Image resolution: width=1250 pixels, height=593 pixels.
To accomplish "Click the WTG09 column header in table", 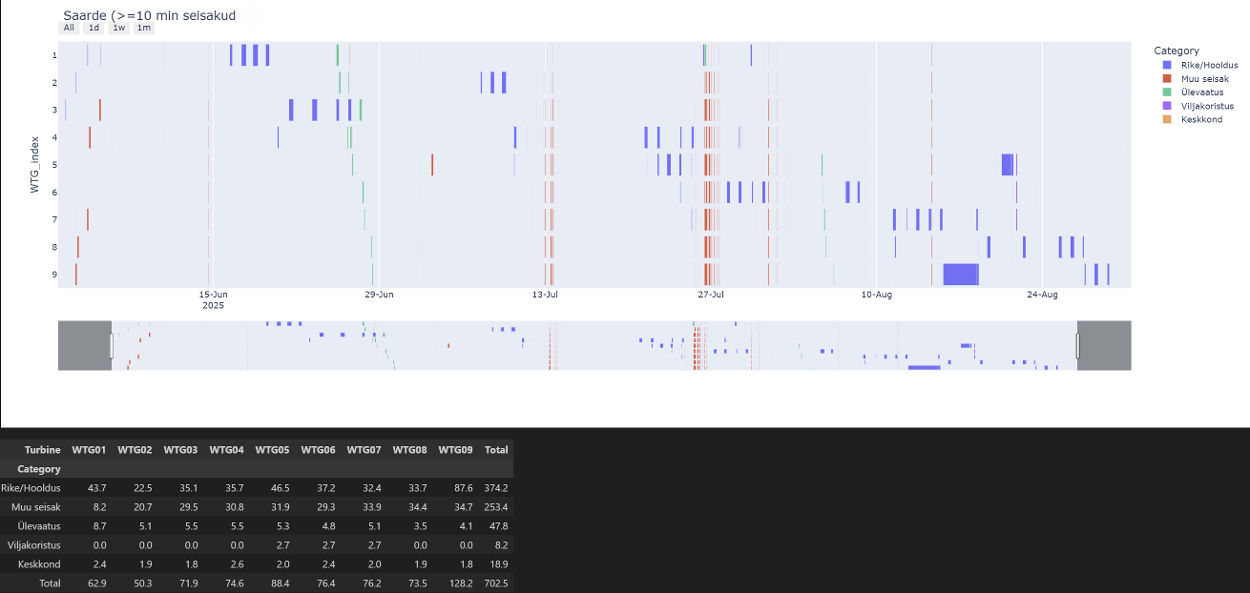I will click(x=456, y=450).
